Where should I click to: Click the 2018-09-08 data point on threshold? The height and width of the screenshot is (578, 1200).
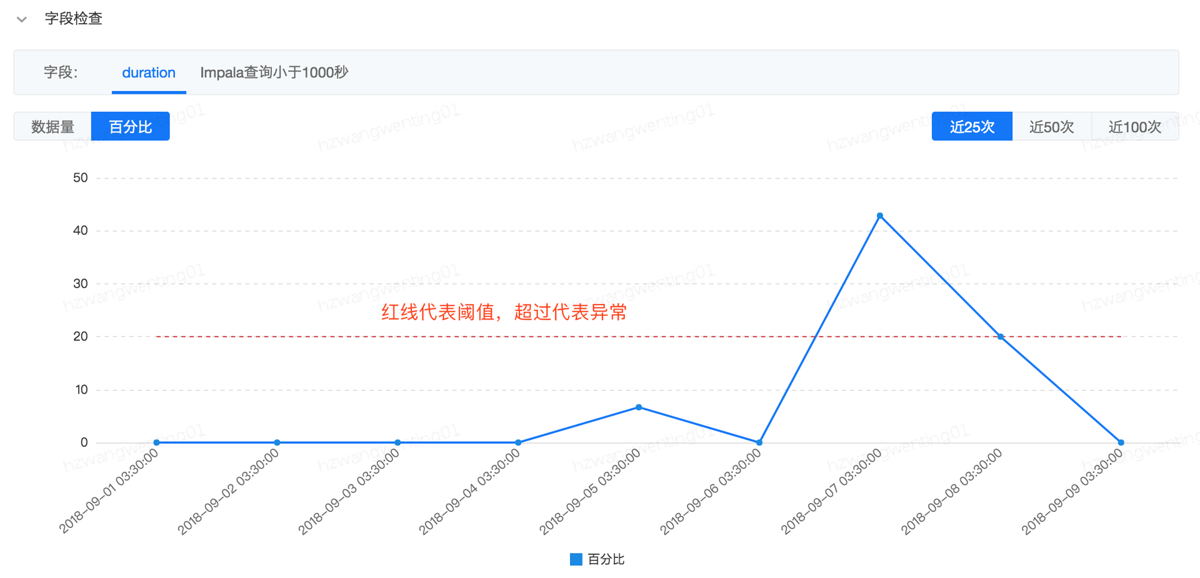1000,337
